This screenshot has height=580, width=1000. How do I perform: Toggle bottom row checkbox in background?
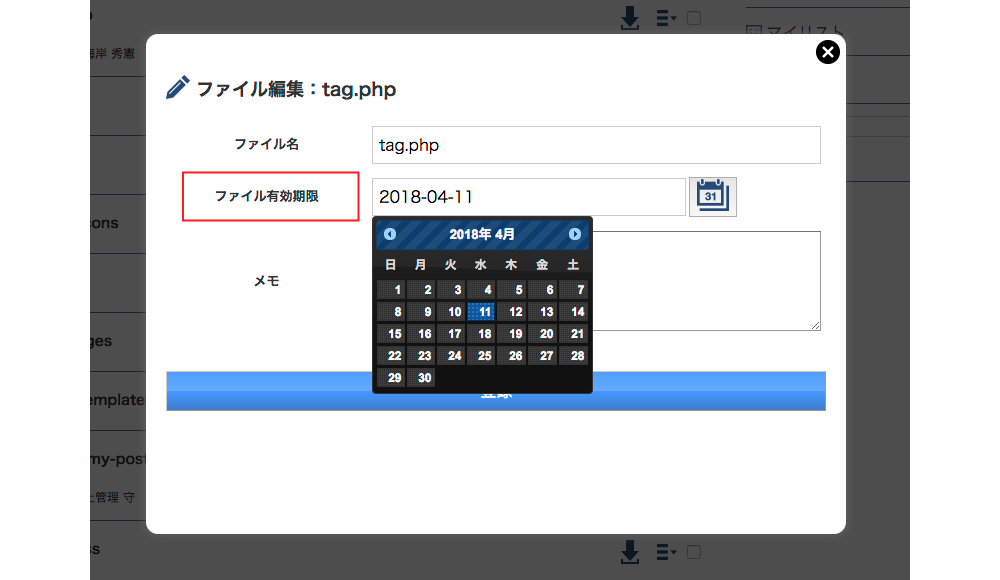tap(694, 552)
